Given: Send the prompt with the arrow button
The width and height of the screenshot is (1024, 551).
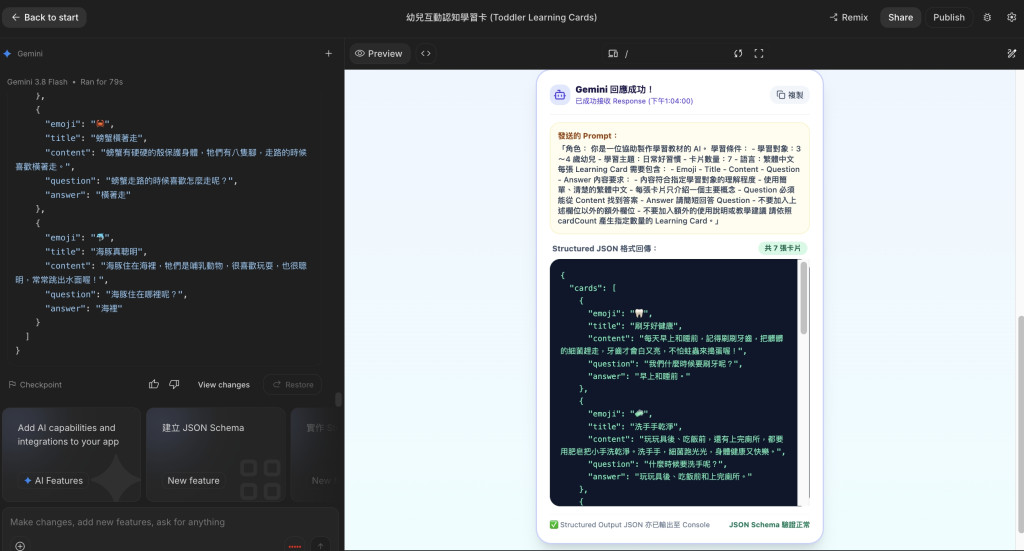Looking at the screenshot, I should [x=321, y=545].
